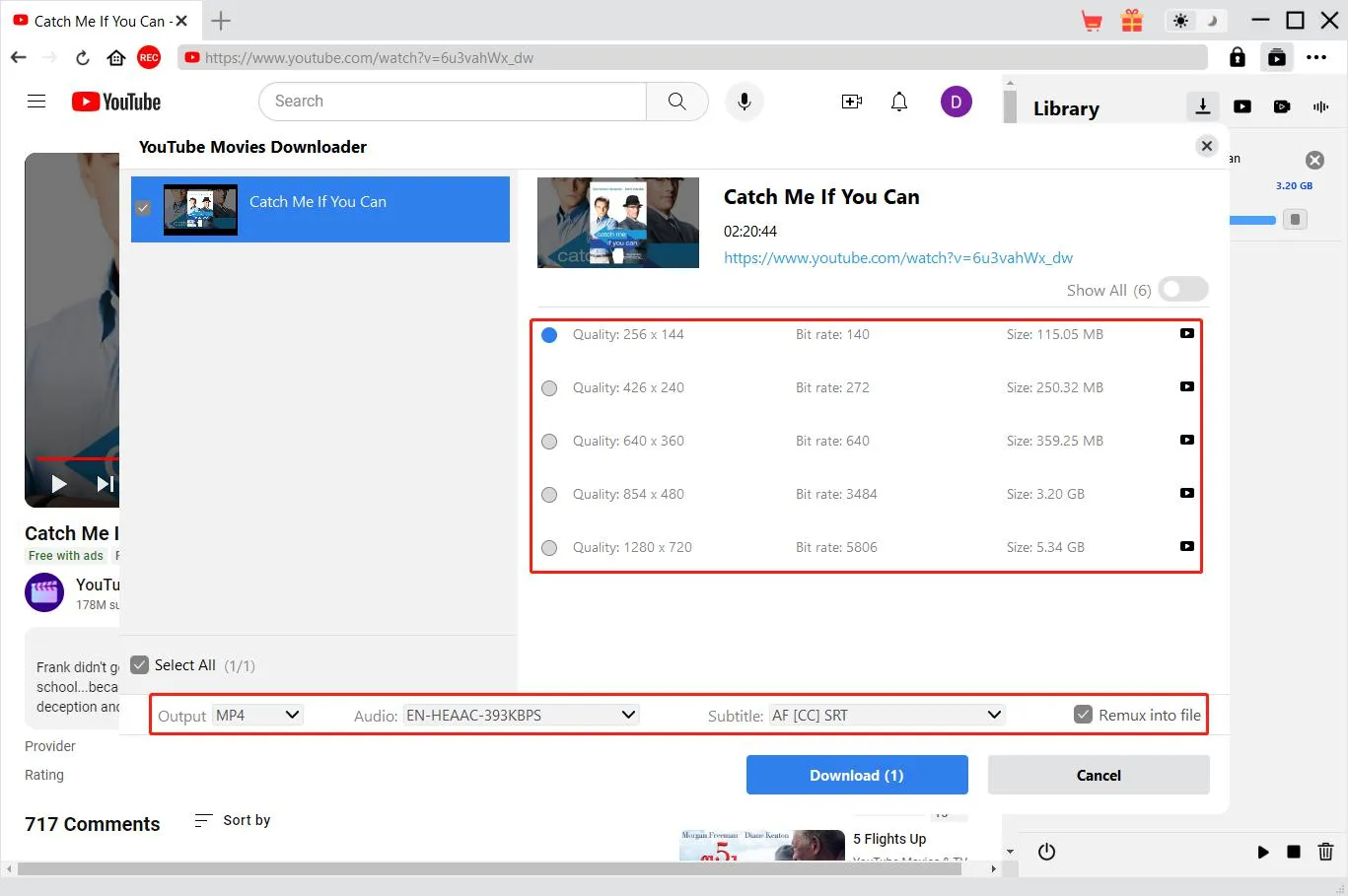
Task: Open the shopping cart icon
Action: [1092, 21]
